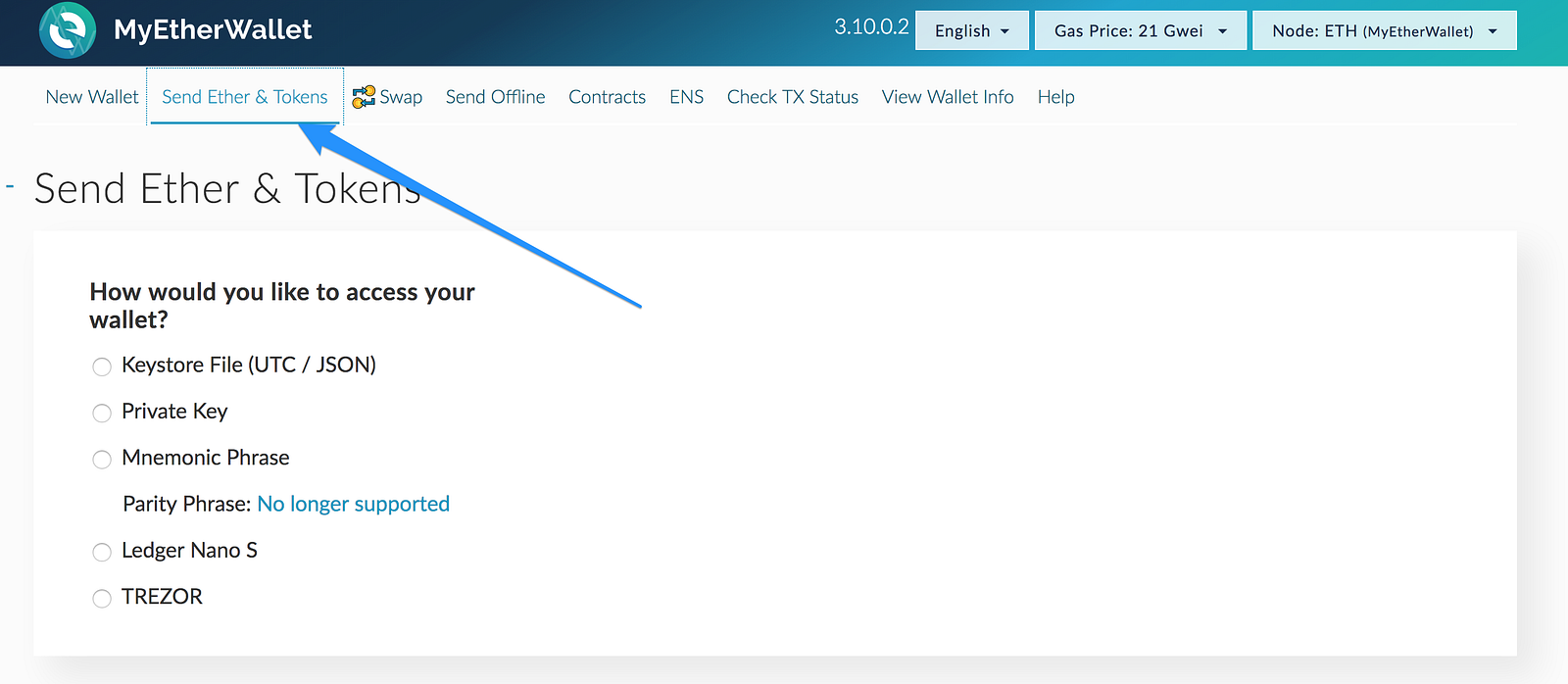Switch to the Send Offline tab
1568x684 pixels.
[495, 97]
